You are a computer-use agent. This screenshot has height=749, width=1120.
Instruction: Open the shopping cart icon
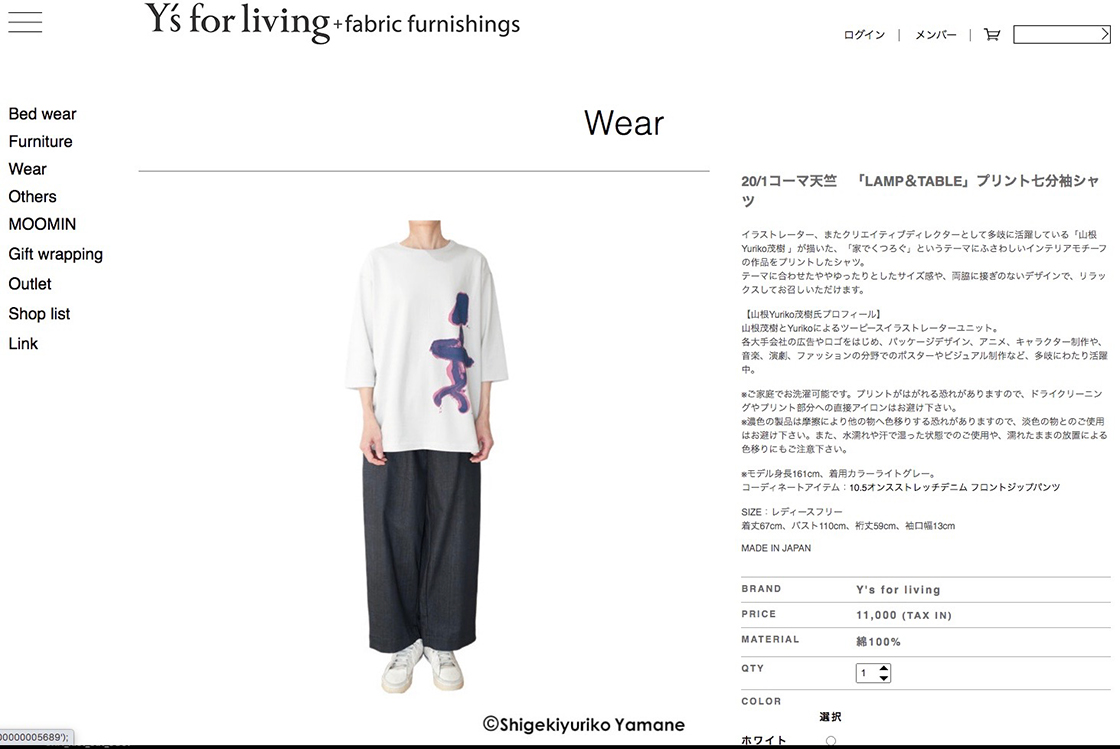click(x=991, y=34)
